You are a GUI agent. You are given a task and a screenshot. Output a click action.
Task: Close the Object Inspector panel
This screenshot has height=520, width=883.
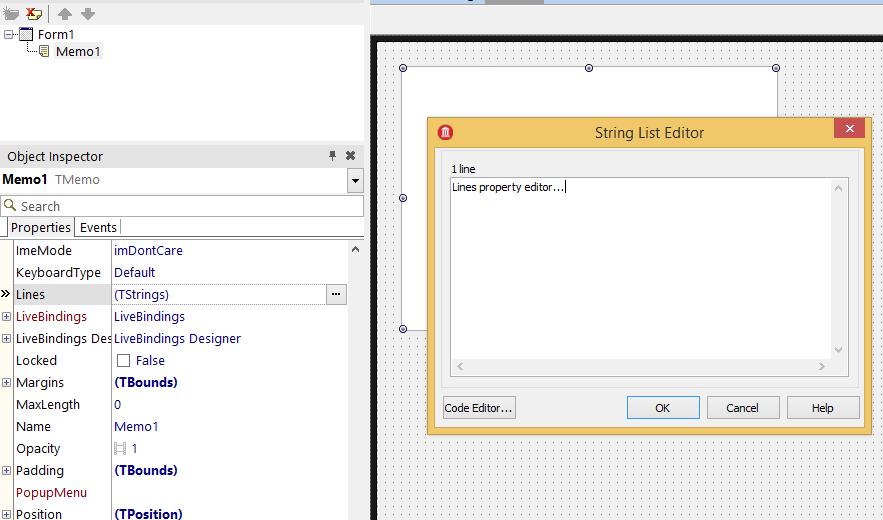[350, 155]
